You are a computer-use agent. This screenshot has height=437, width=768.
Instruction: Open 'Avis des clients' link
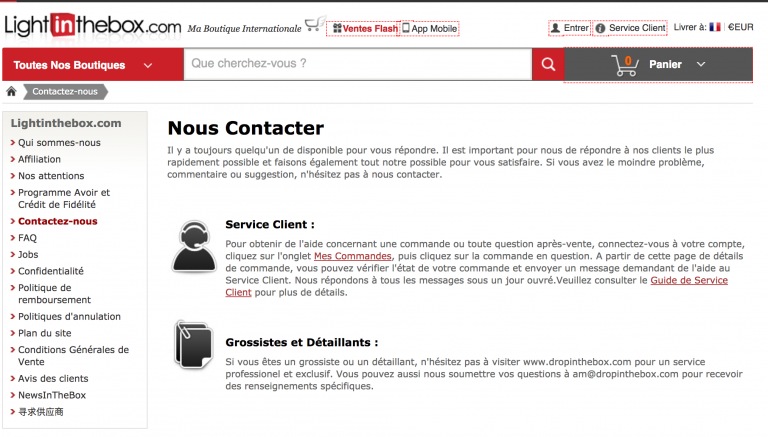point(53,379)
